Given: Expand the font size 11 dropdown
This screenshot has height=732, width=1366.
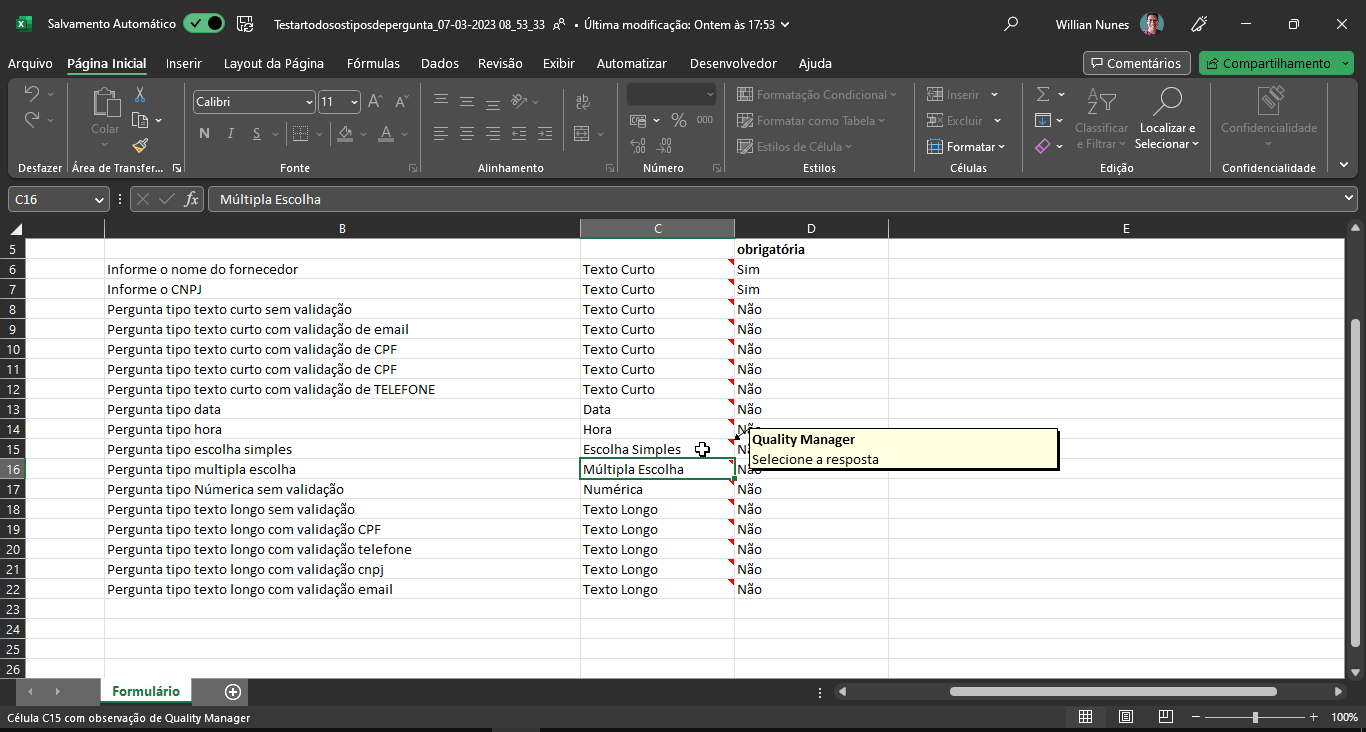Looking at the screenshot, I should (x=354, y=102).
